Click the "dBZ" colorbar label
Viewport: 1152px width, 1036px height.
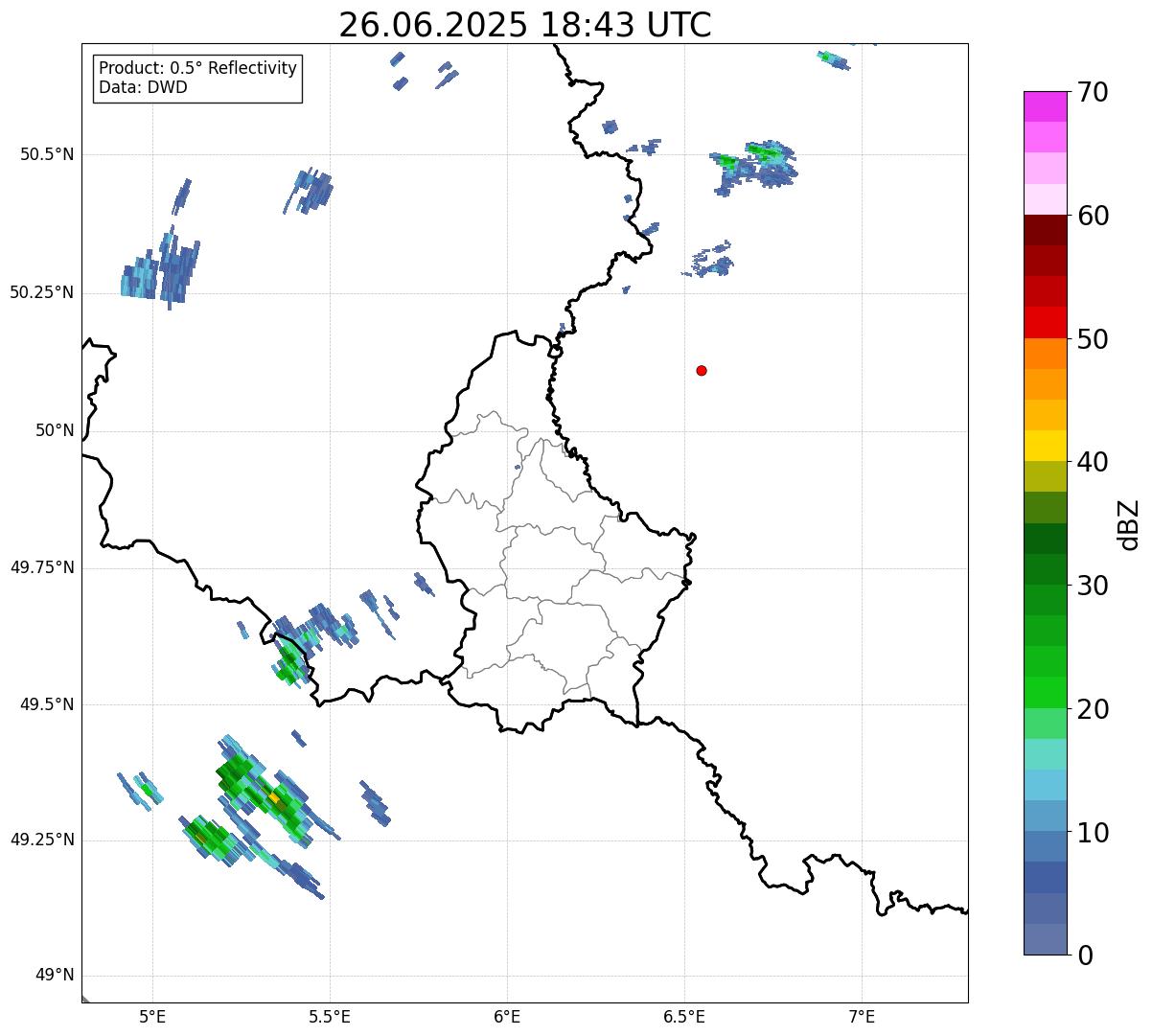[1129, 523]
